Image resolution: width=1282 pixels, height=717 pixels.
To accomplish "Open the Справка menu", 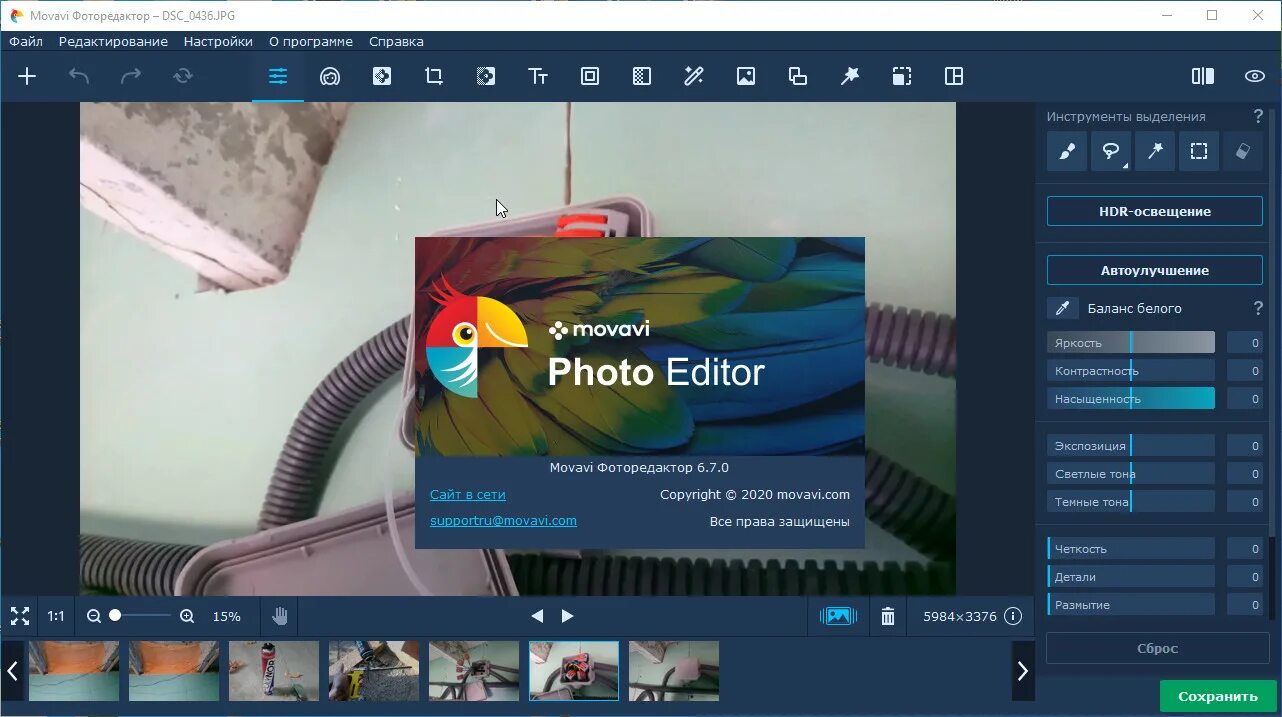I will tap(396, 41).
